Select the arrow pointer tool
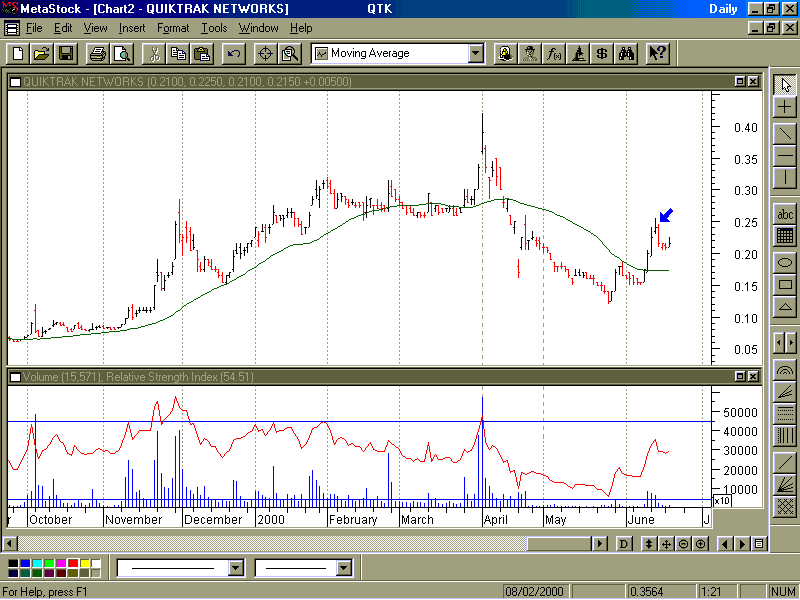This screenshot has height=600, width=800. click(x=785, y=85)
